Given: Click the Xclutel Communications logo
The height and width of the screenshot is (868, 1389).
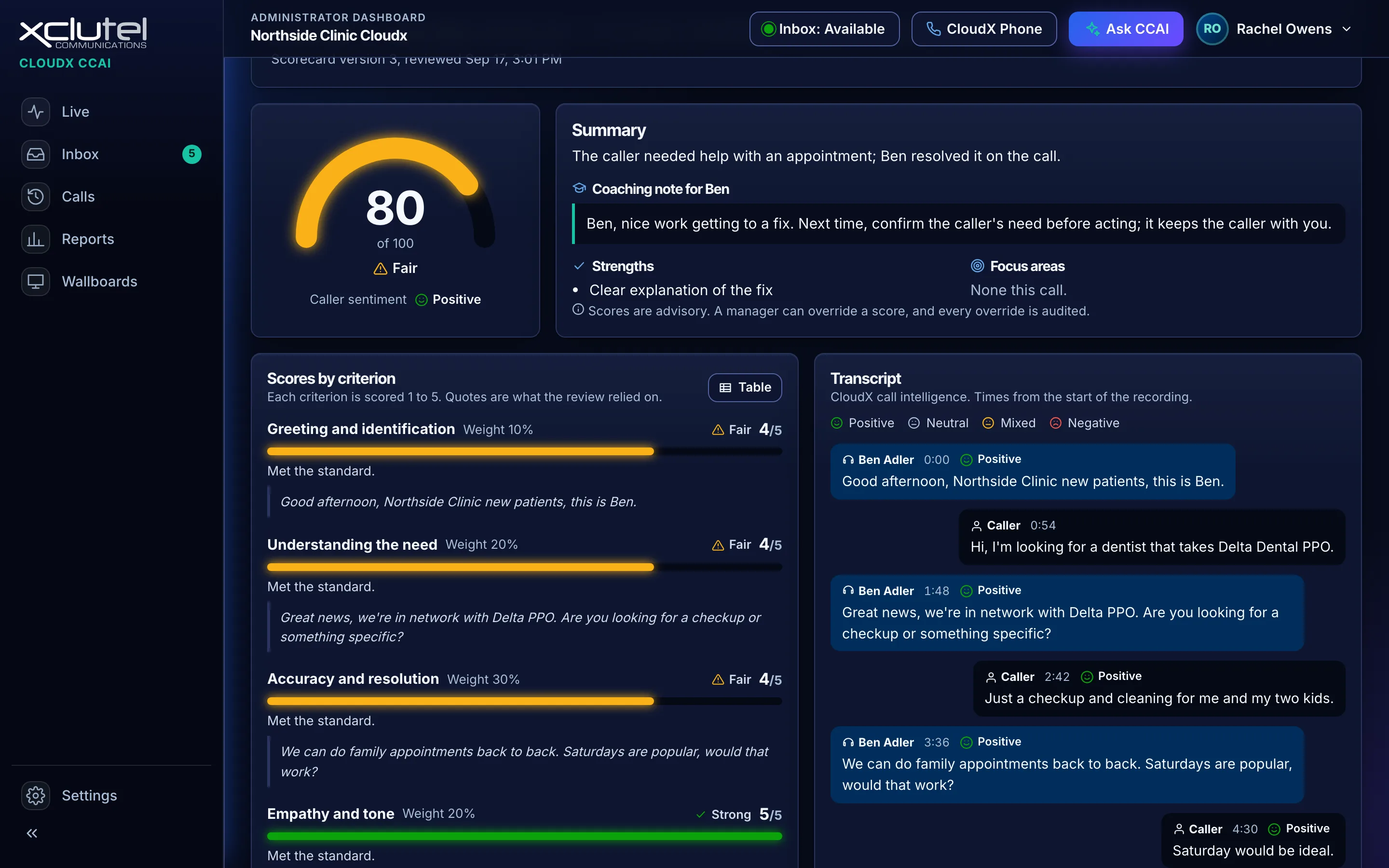Looking at the screenshot, I should coord(83,33).
